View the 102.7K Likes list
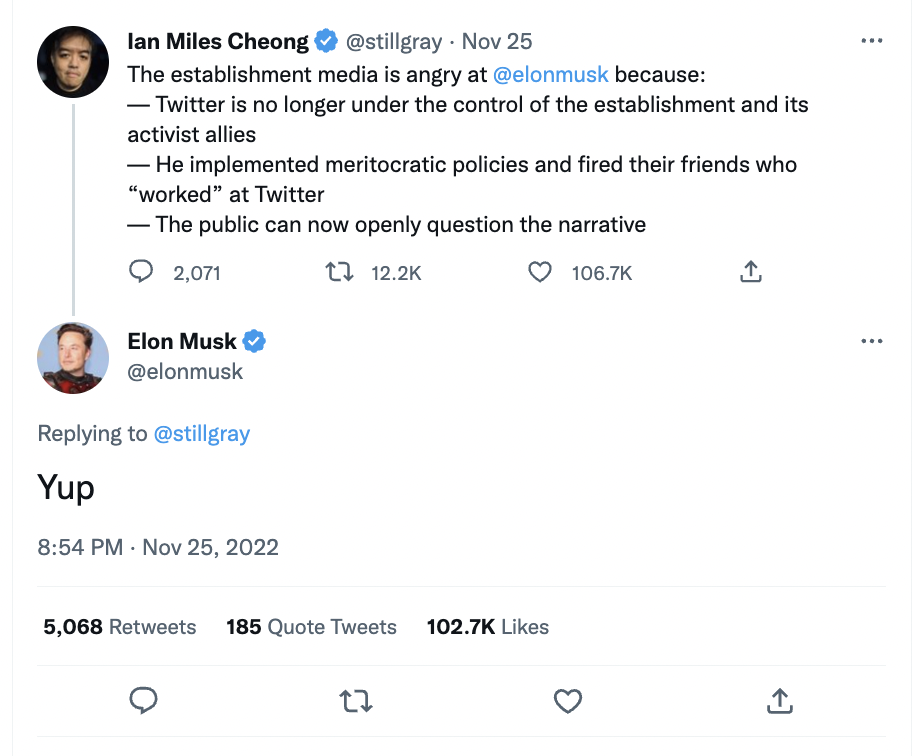 pyautogui.click(x=487, y=627)
